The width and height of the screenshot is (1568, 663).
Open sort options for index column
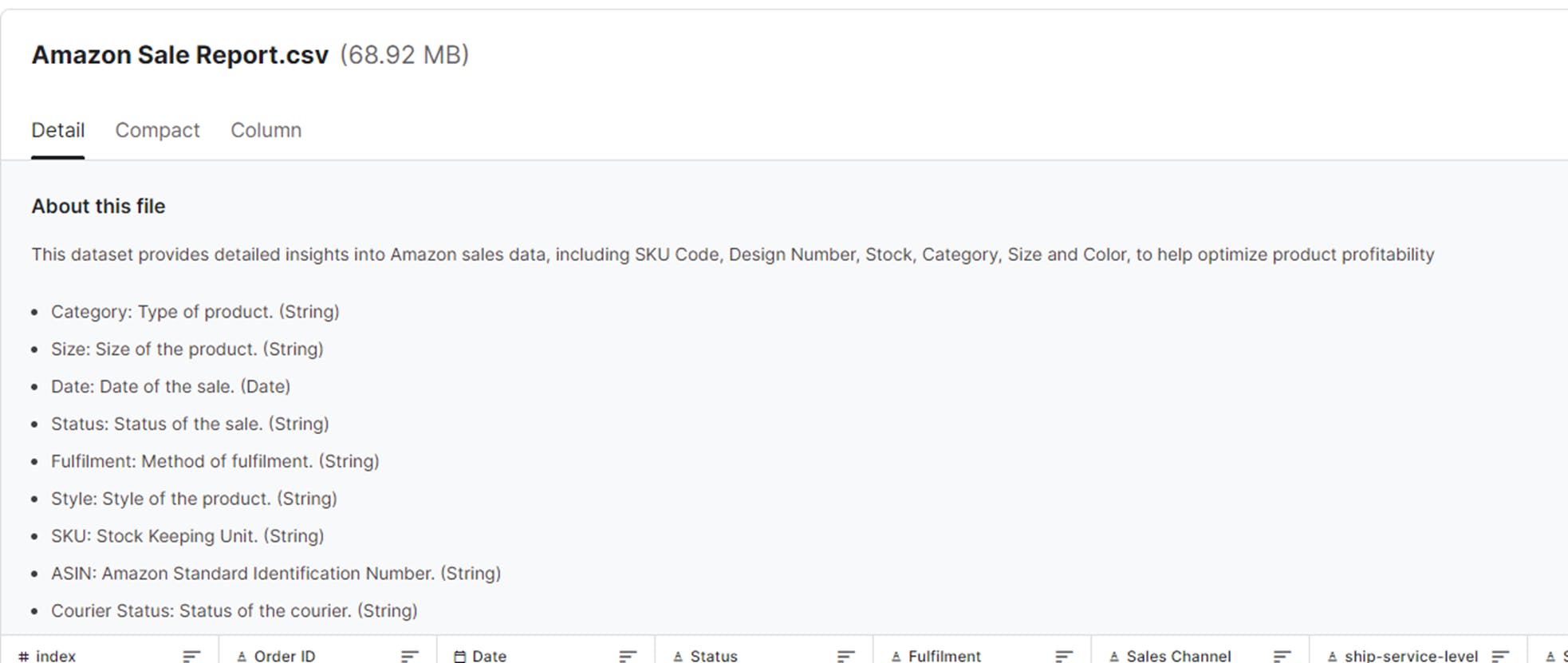pos(191,656)
